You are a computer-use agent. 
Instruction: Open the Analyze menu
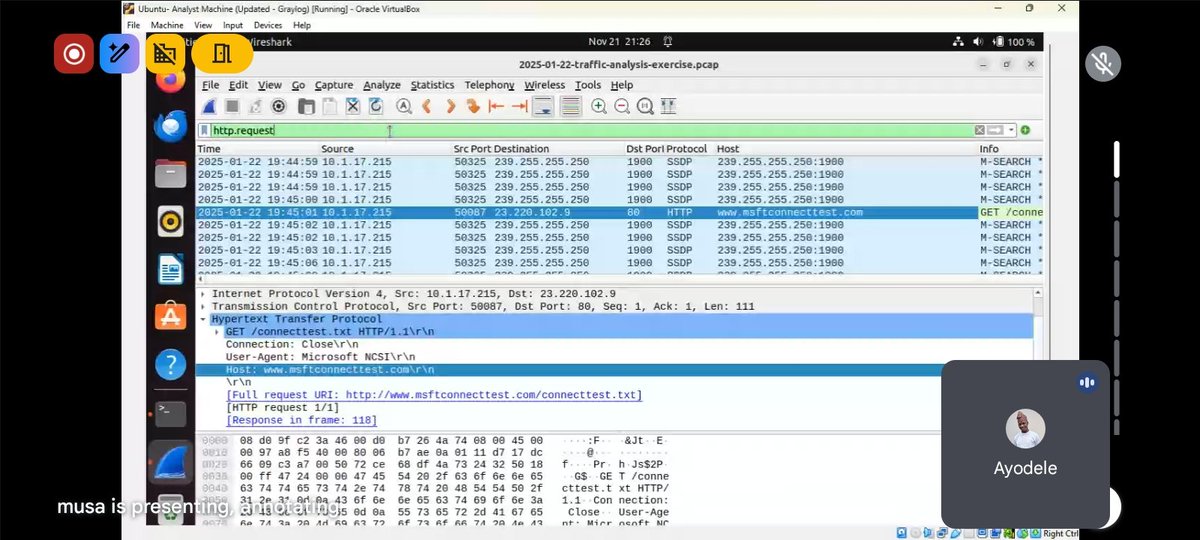click(x=382, y=85)
